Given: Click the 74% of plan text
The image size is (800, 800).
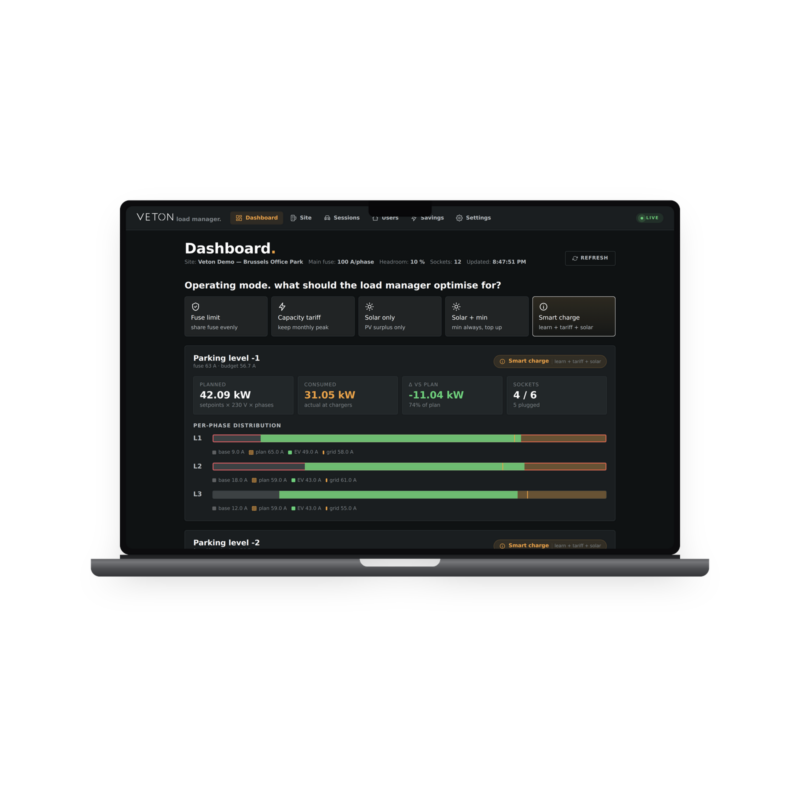Looking at the screenshot, I should 424,406.
